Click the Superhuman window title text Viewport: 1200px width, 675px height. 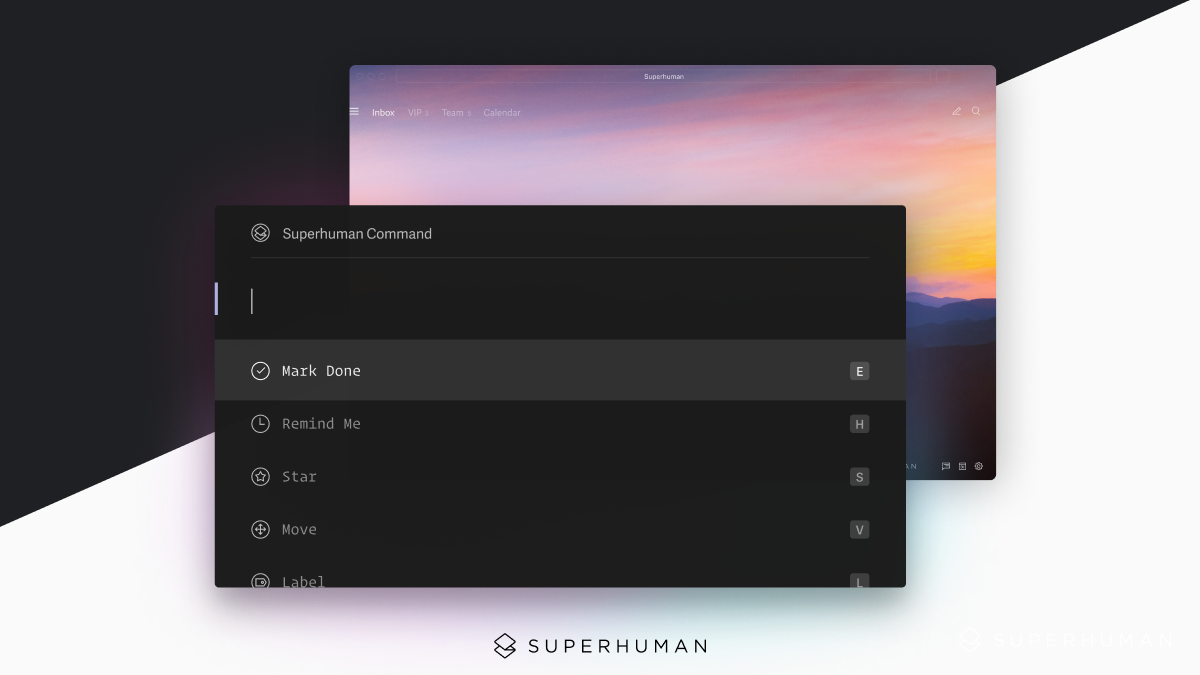(664, 77)
